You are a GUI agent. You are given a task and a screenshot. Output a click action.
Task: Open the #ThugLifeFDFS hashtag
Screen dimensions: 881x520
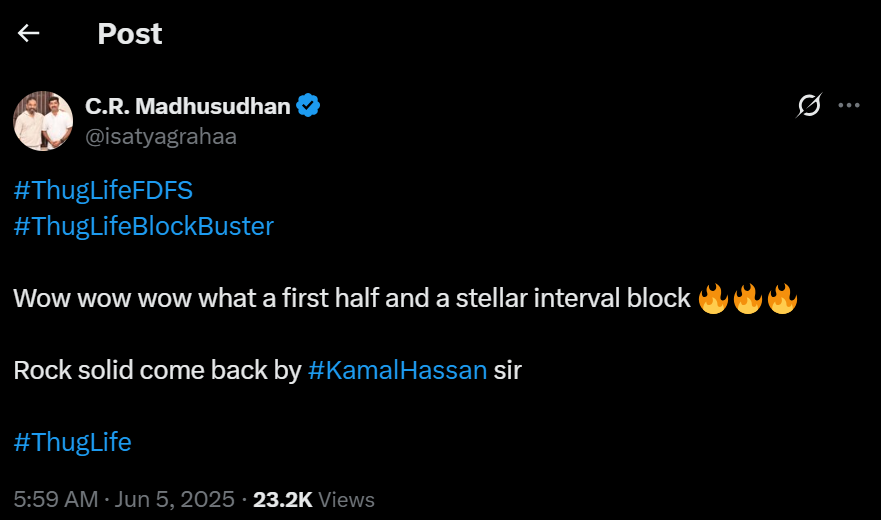[103, 189]
